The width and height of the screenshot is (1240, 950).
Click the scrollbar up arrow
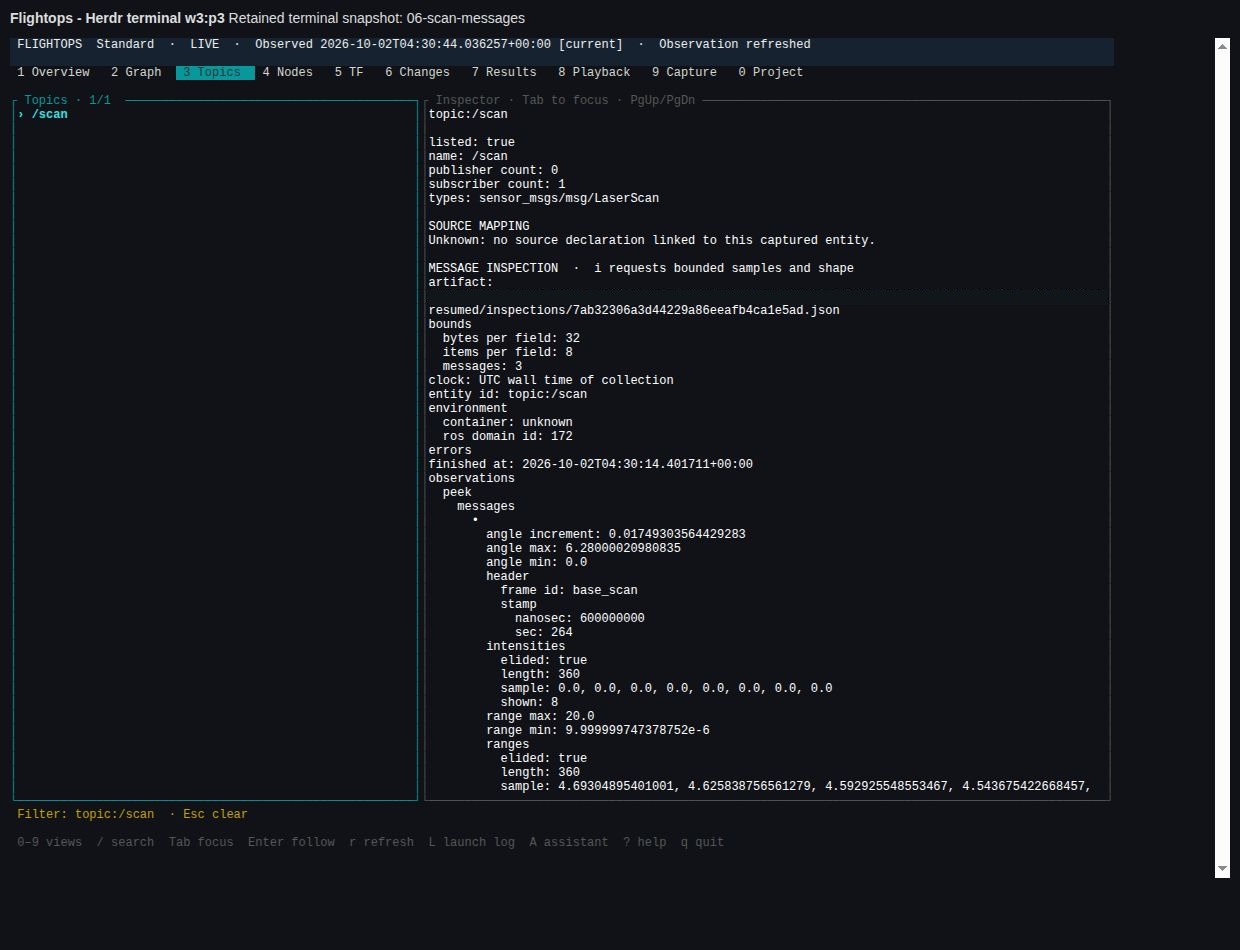(x=1222, y=46)
